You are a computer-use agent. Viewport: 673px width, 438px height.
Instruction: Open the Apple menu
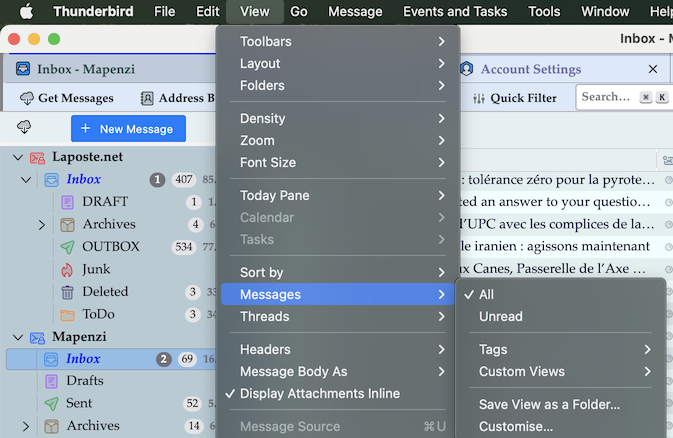[x=27, y=12]
